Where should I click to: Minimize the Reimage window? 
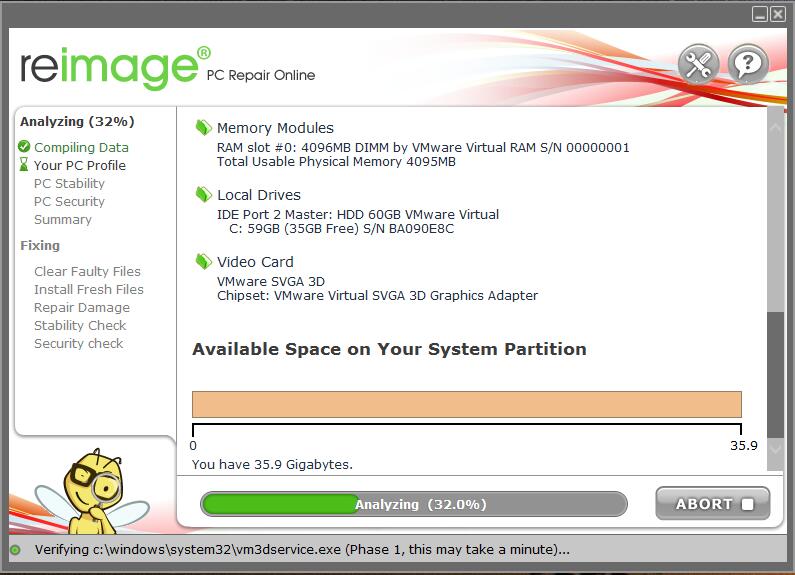(x=760, y=14)
